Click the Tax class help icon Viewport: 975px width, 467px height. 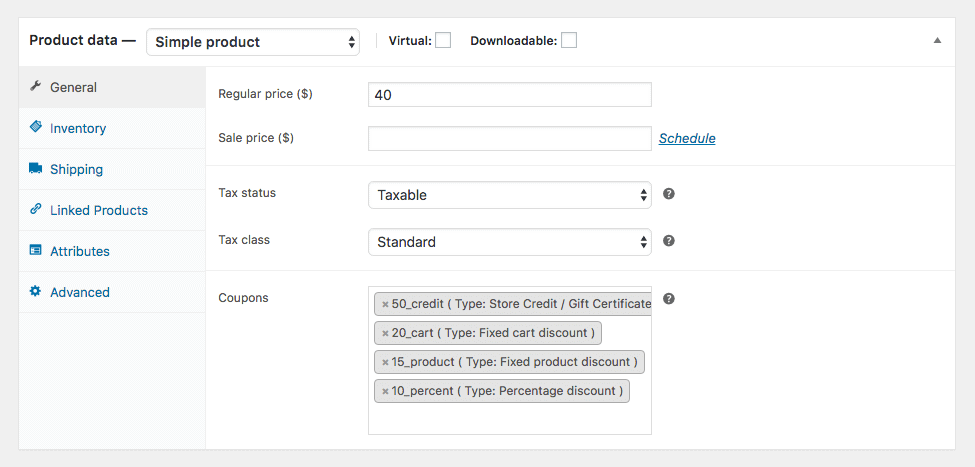pos(669,241)
